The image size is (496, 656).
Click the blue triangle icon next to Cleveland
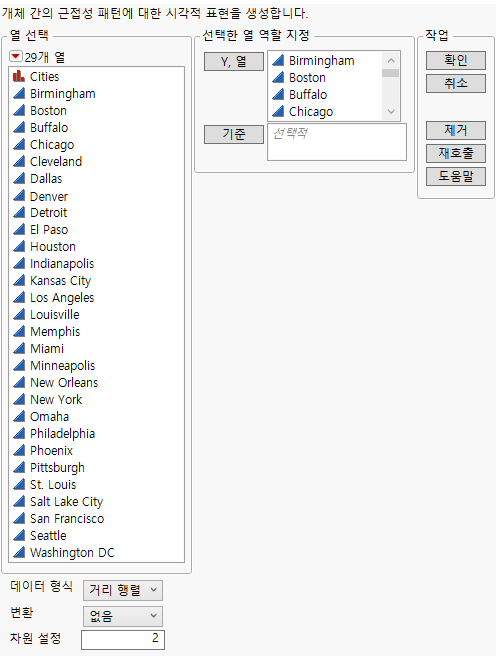[x=19, y=161]
